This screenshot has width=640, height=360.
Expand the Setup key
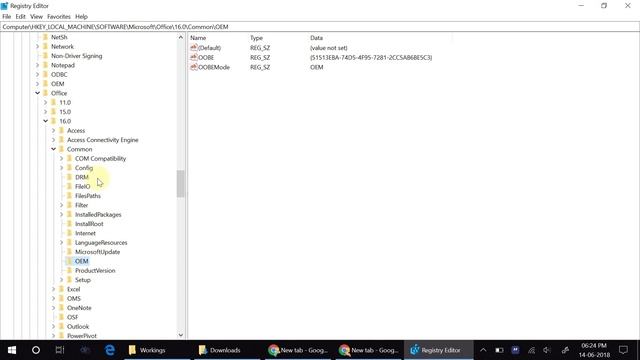coord(61,280)
